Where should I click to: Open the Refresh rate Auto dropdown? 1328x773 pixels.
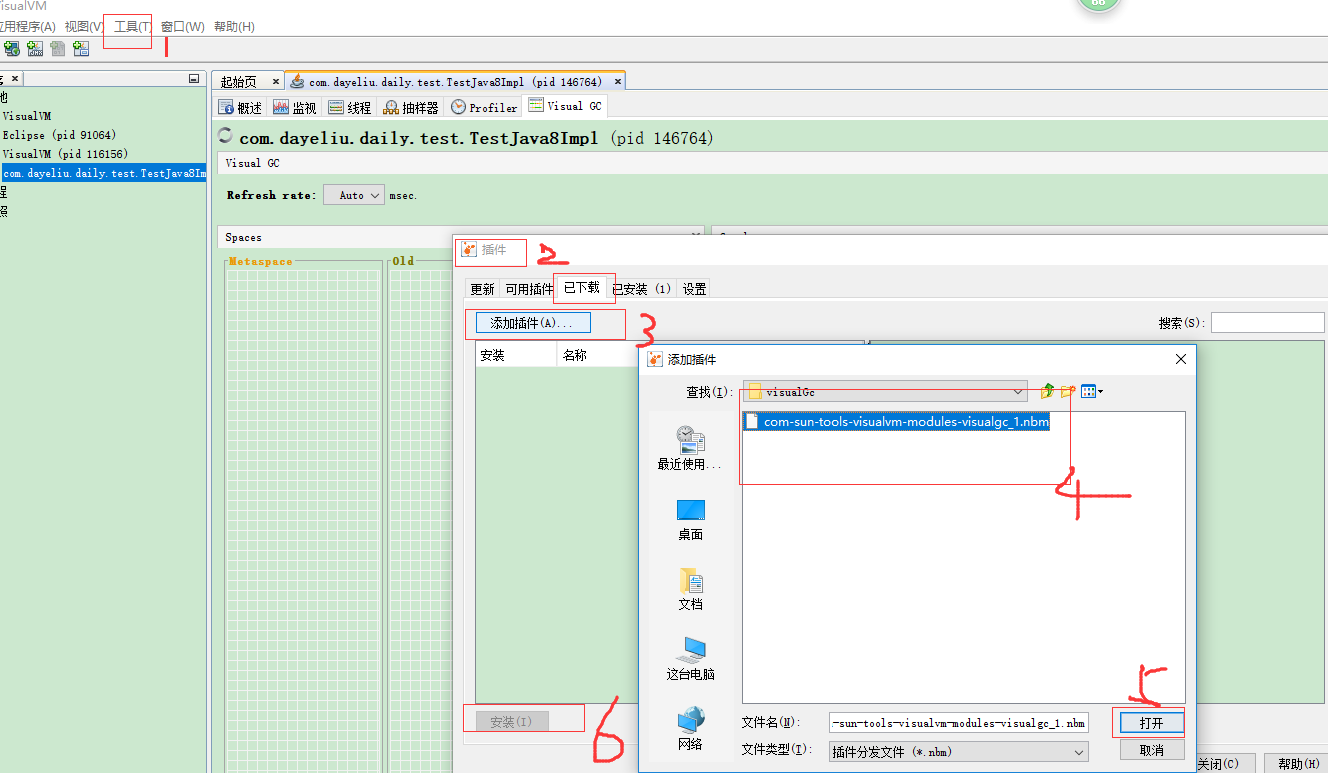(x=353, y=194)
